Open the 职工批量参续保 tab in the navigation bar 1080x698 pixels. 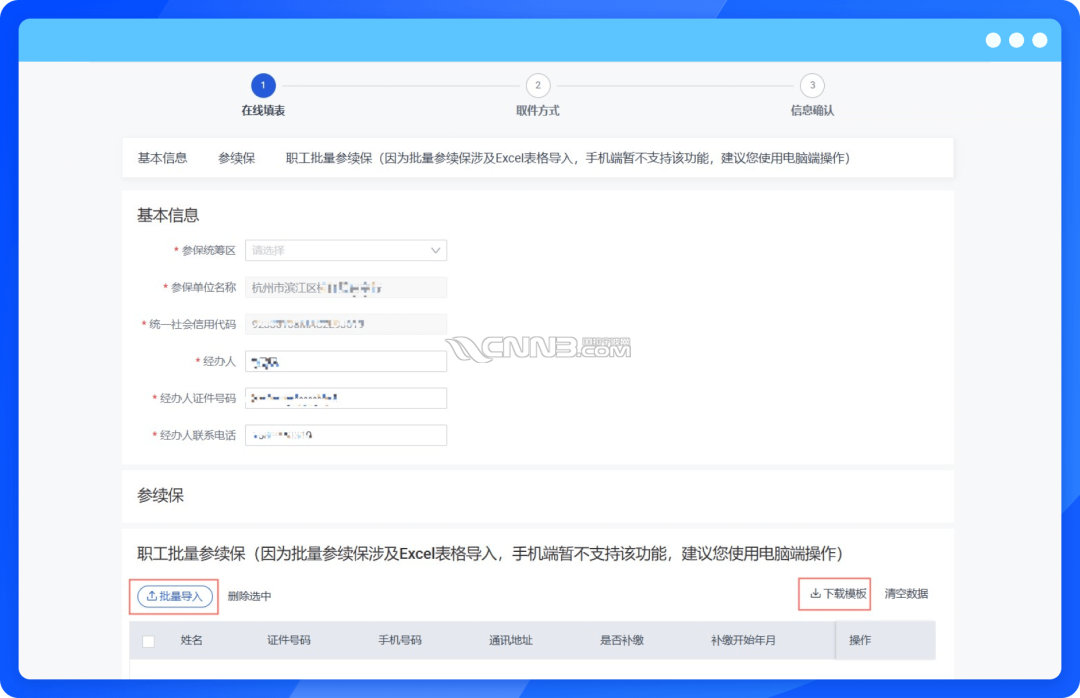(568, 158)
